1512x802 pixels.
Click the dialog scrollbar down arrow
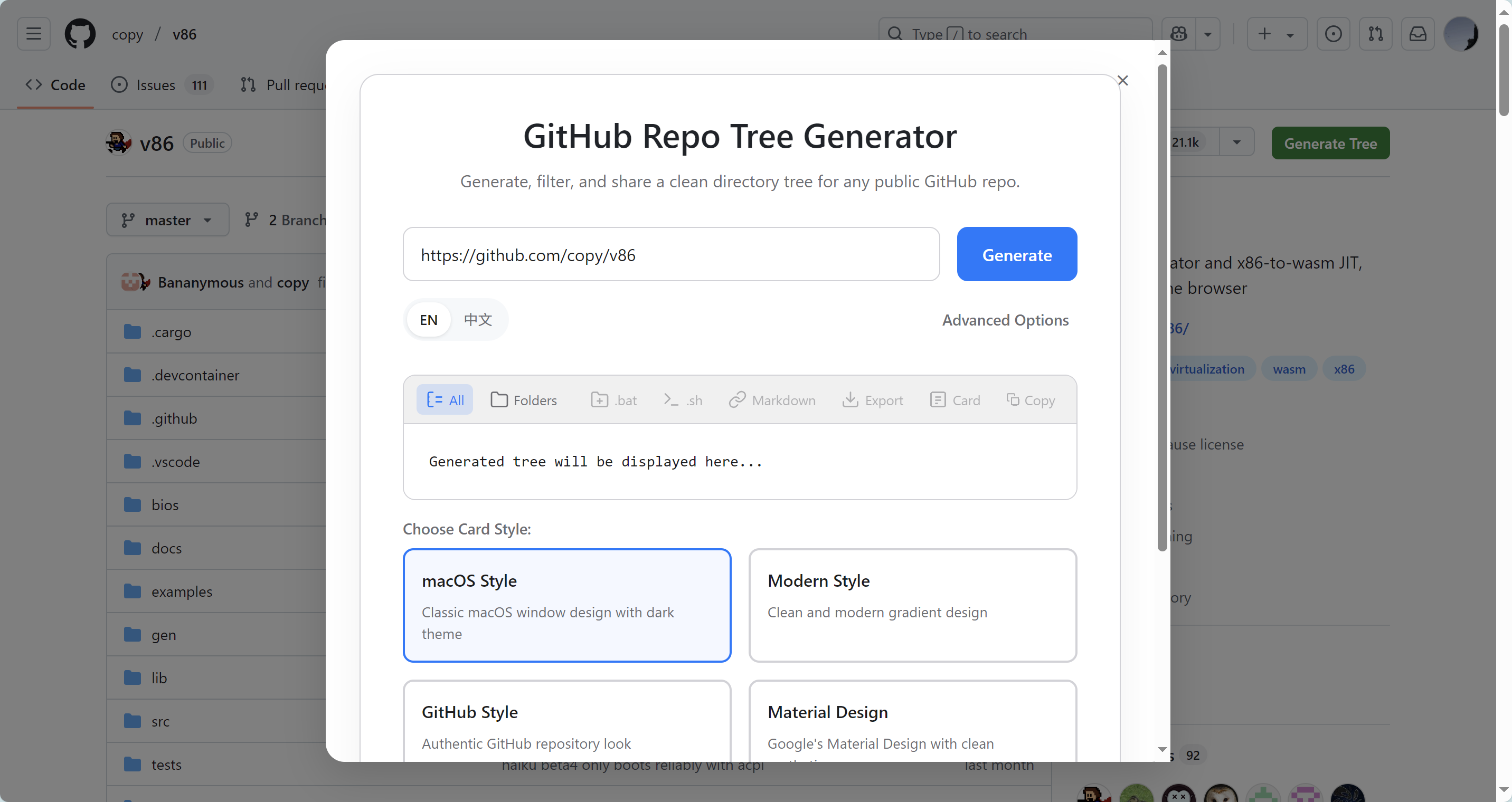click(1161, 749)
